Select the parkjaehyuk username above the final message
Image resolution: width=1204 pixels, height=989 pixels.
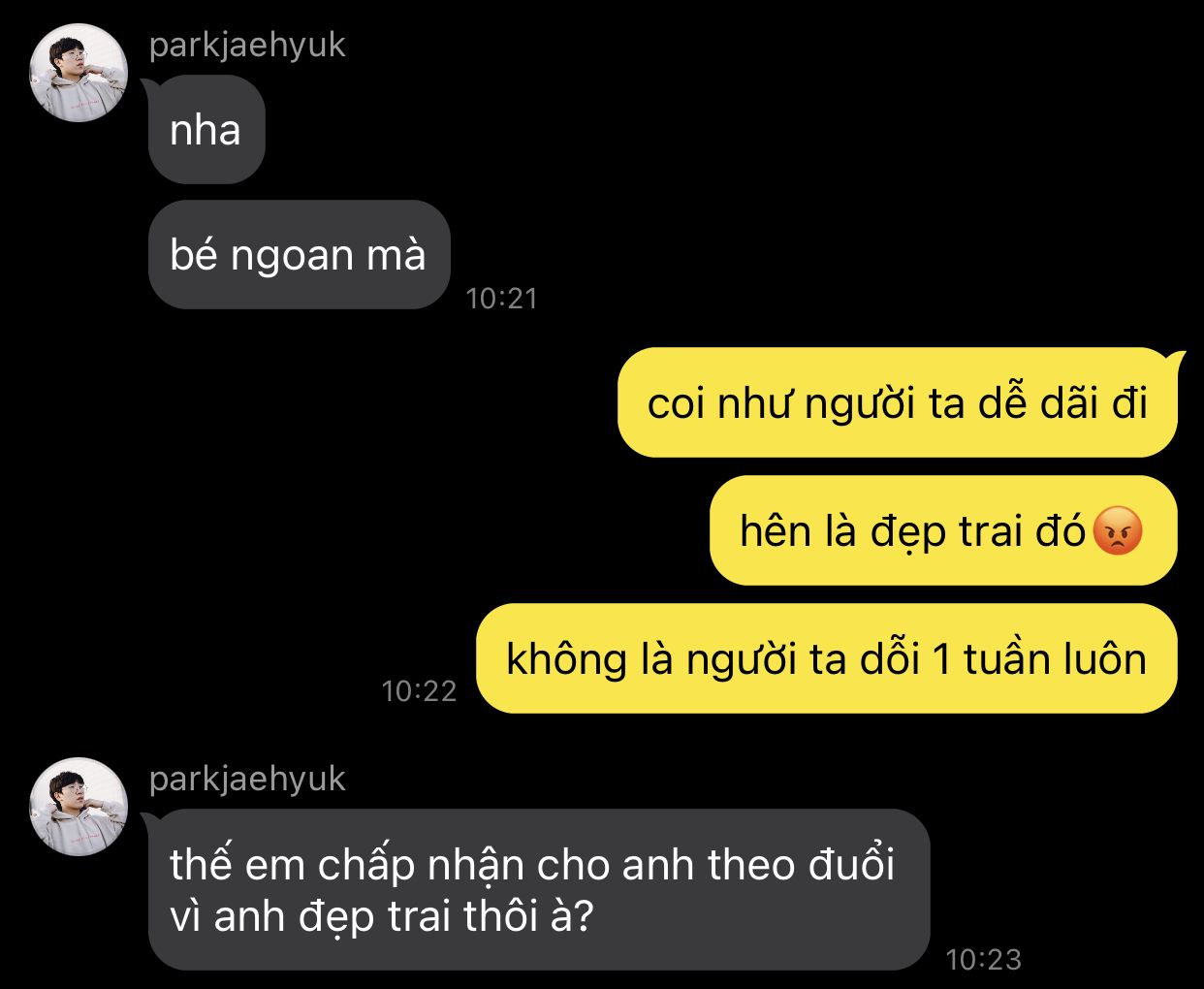click(247, 779)
